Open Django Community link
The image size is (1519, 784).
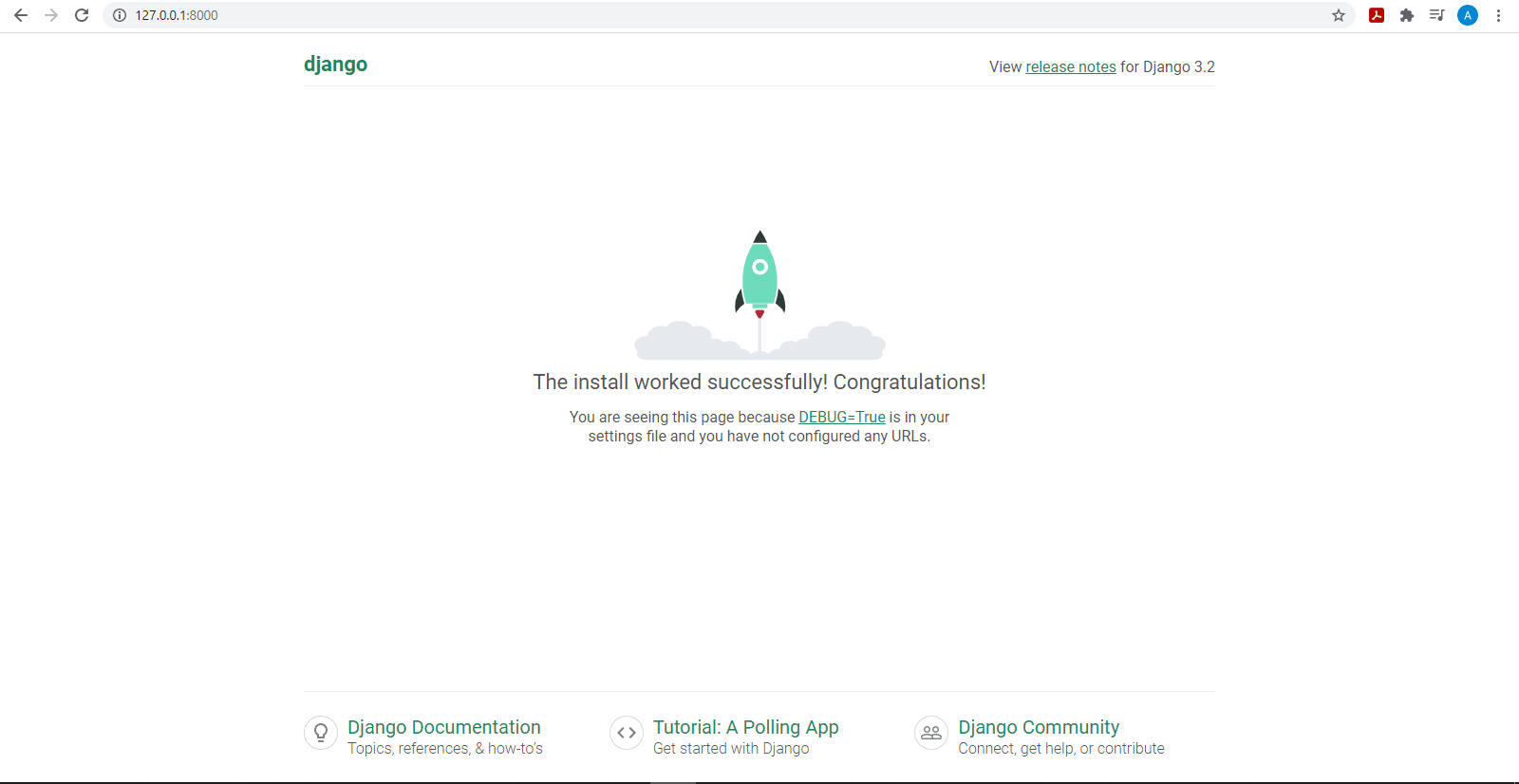[x=1039, y=727]
